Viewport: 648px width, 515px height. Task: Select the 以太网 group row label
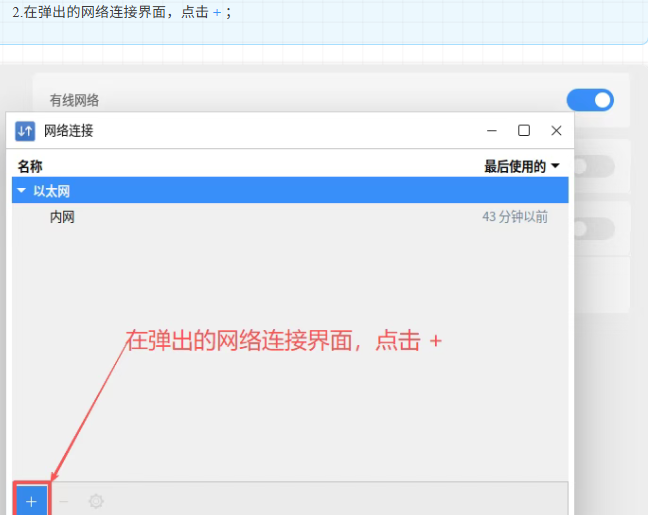tap(52, 190)
